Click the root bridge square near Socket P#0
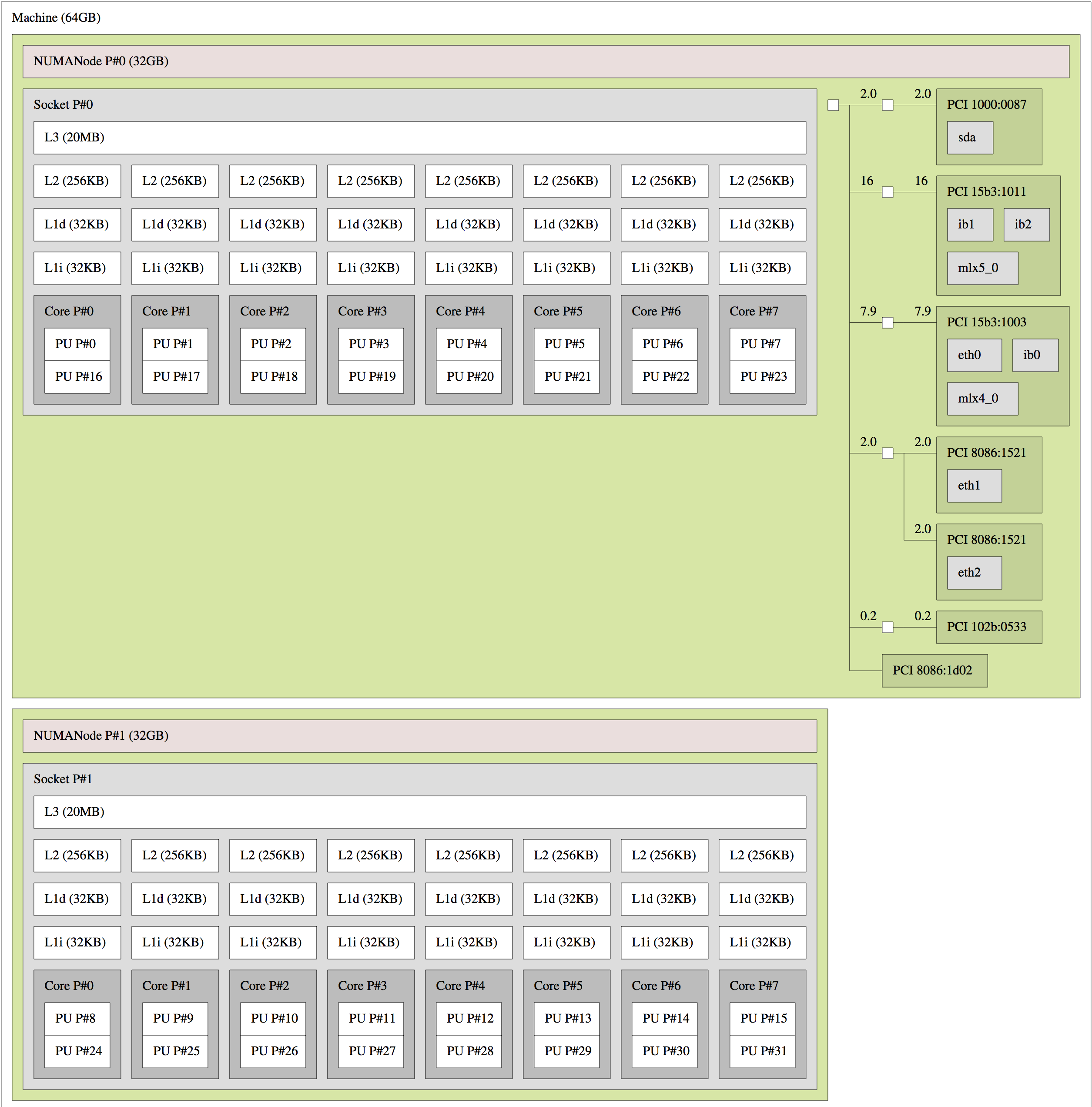The height and width of the screenshot is (1107, 1092). click(x=833, y=105)
